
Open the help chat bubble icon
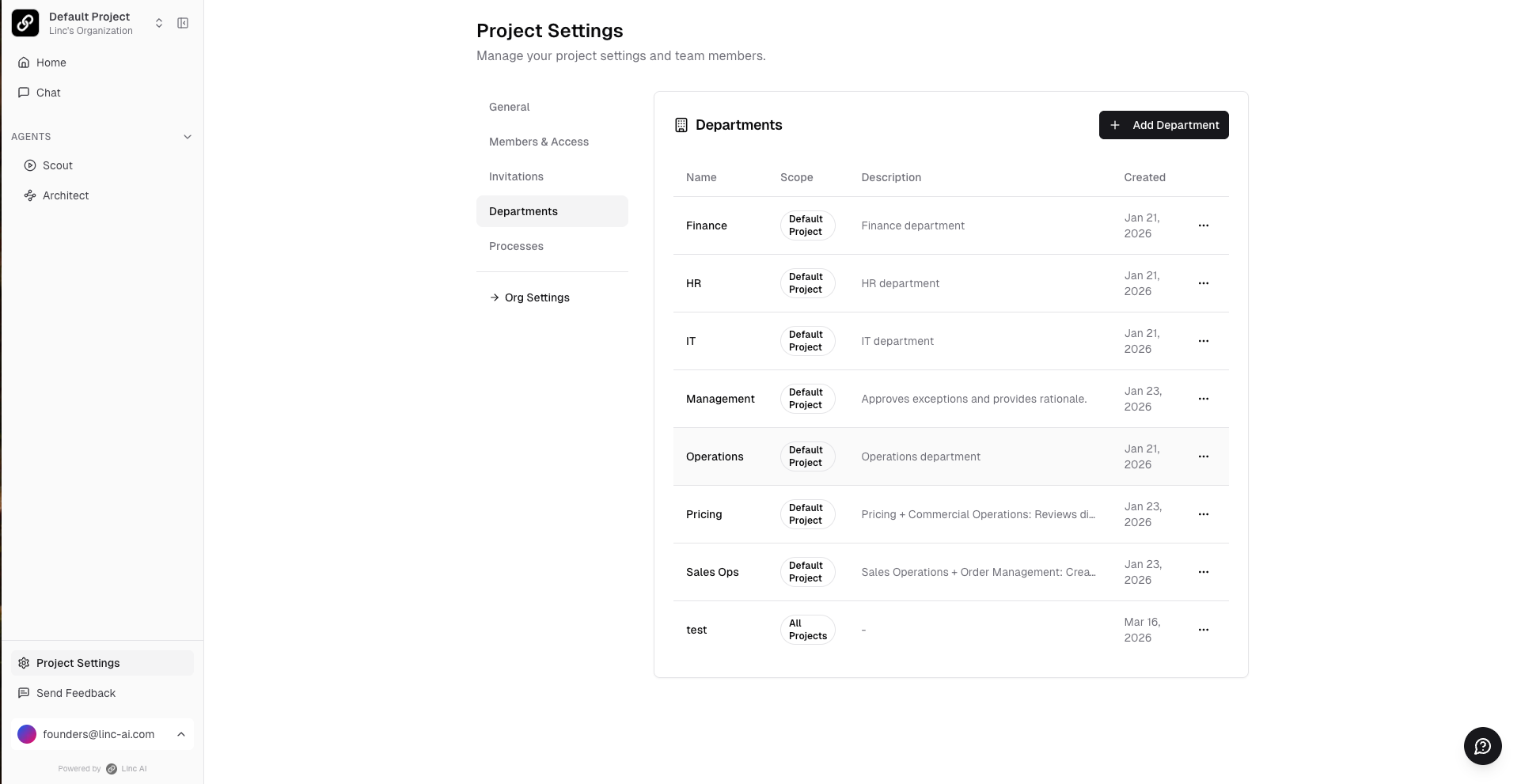click(1482, 746)
